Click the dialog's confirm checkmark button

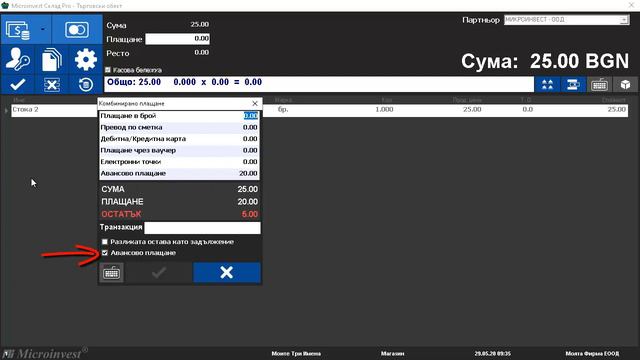pos(159,272)
